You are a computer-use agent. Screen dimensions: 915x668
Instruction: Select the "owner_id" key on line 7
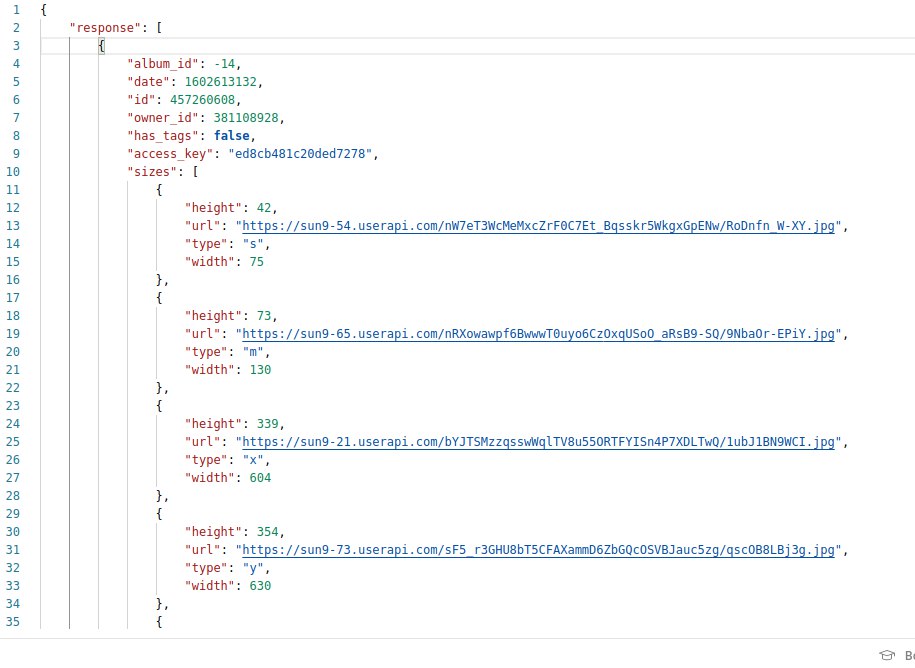163,118
